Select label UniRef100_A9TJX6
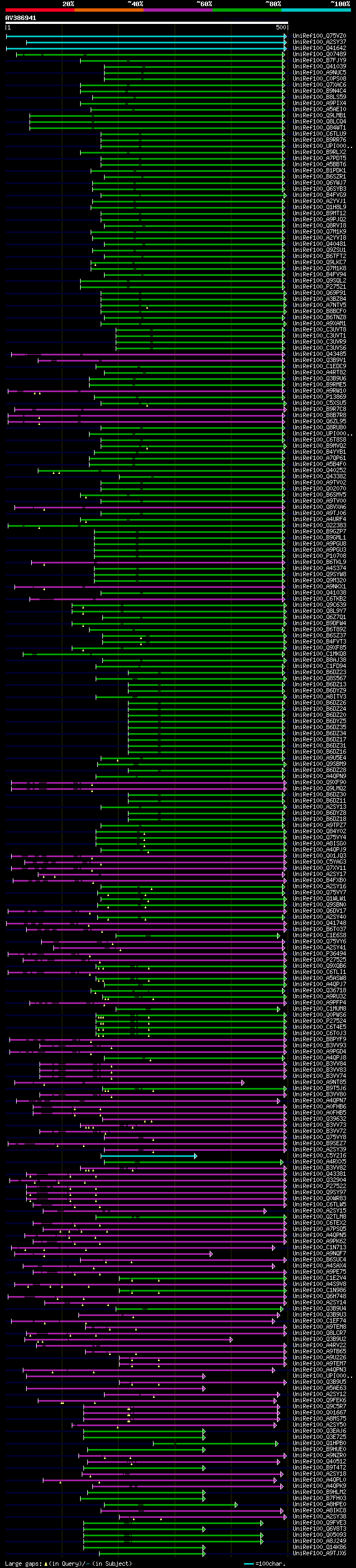Viewport: 356px width, 1568px height. coord(319,1554)
